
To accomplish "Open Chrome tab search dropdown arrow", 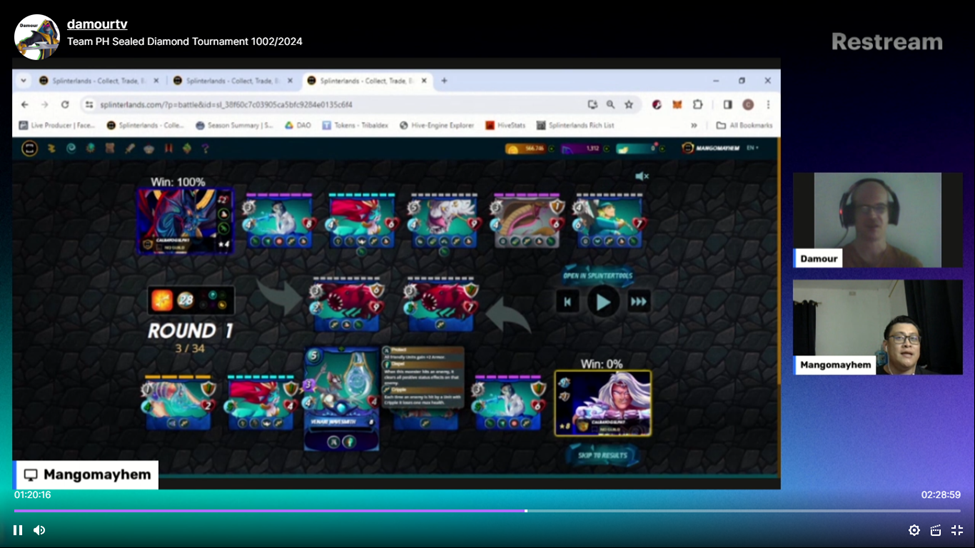I will (x=23, y=81).
